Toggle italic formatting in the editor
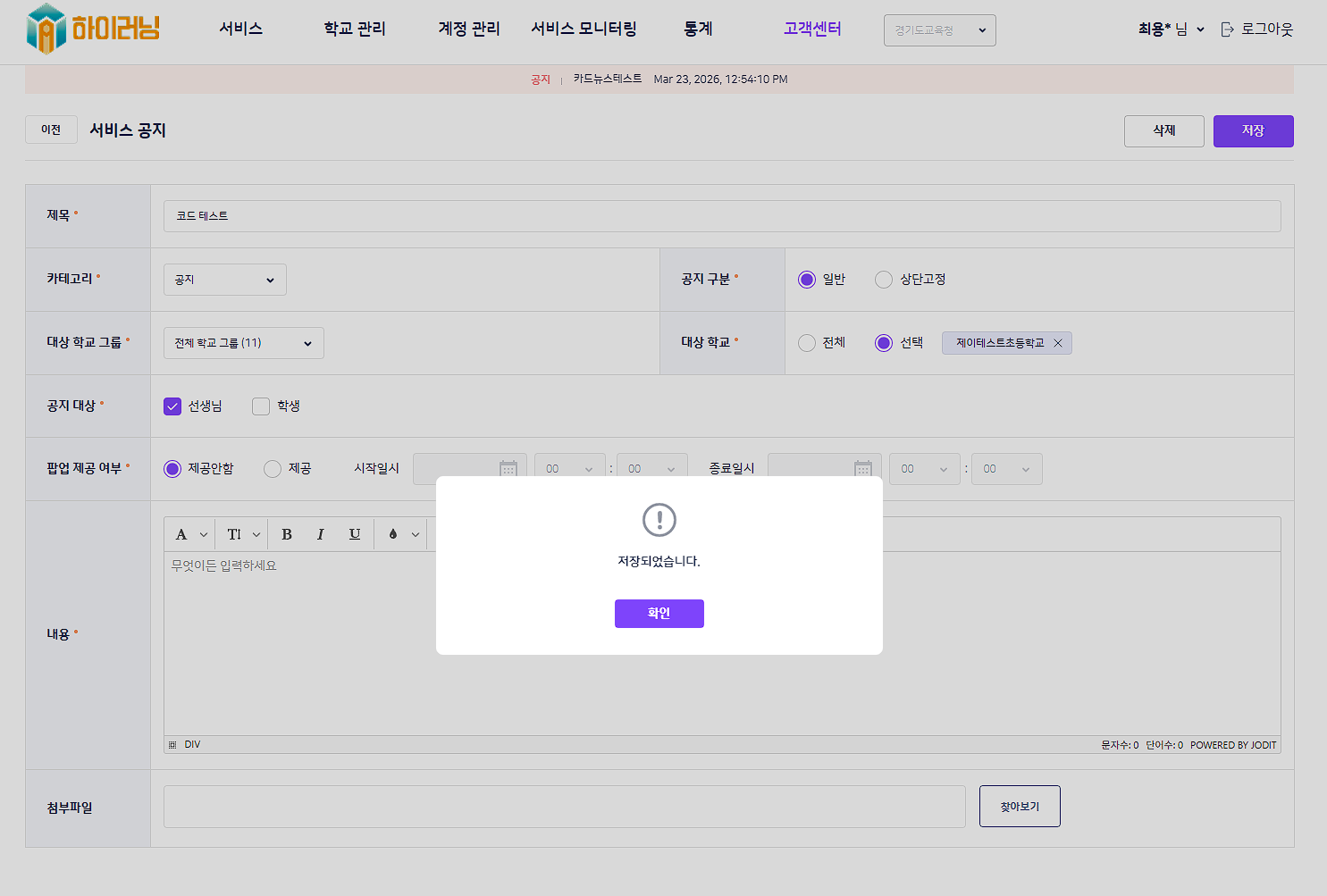Viewport: 1327px width, 896px height. click(x=320, y=534)
